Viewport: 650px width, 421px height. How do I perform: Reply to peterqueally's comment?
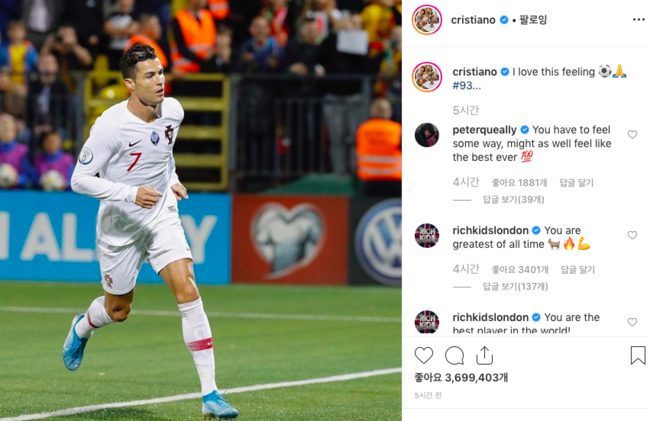tap(576, 183)
